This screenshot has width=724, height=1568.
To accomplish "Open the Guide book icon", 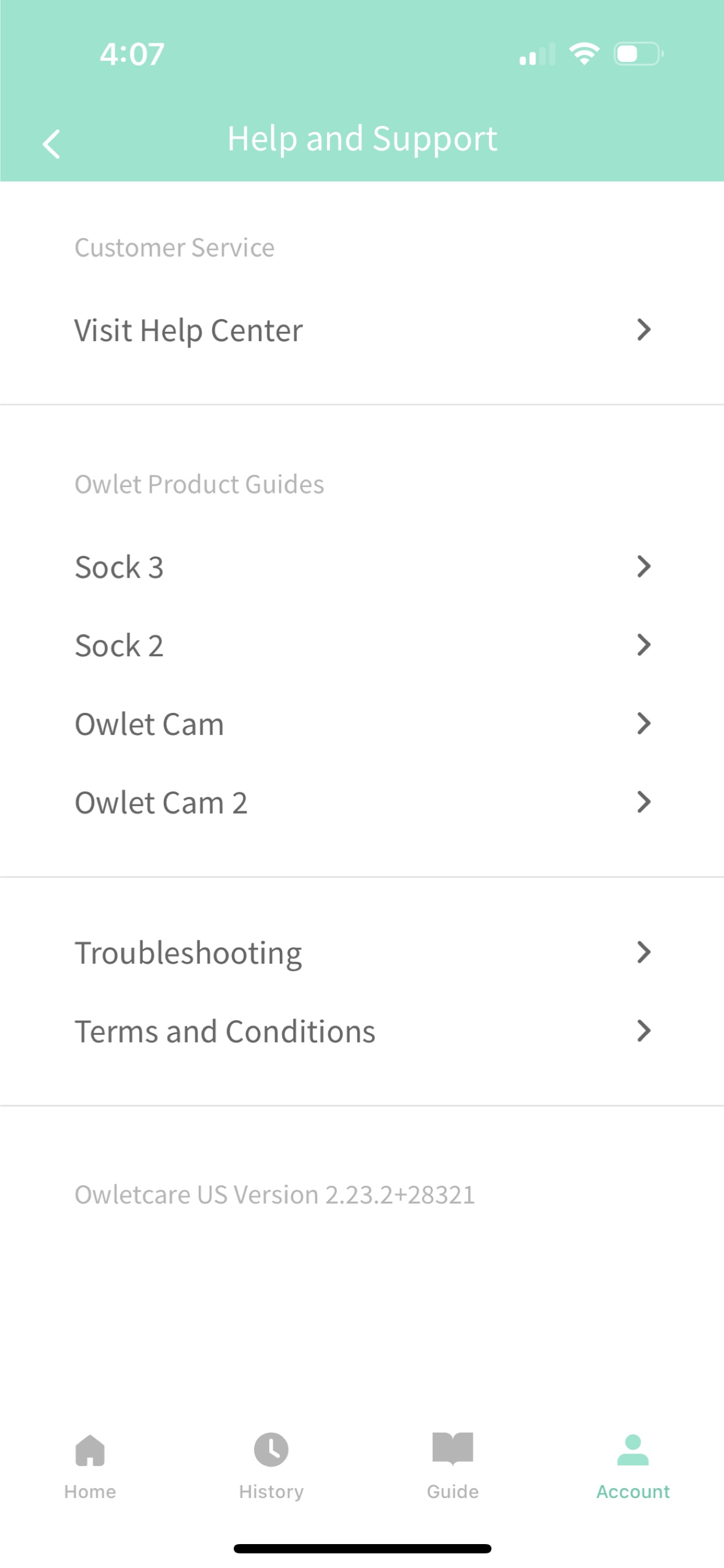I will (x=453, y=1447).
